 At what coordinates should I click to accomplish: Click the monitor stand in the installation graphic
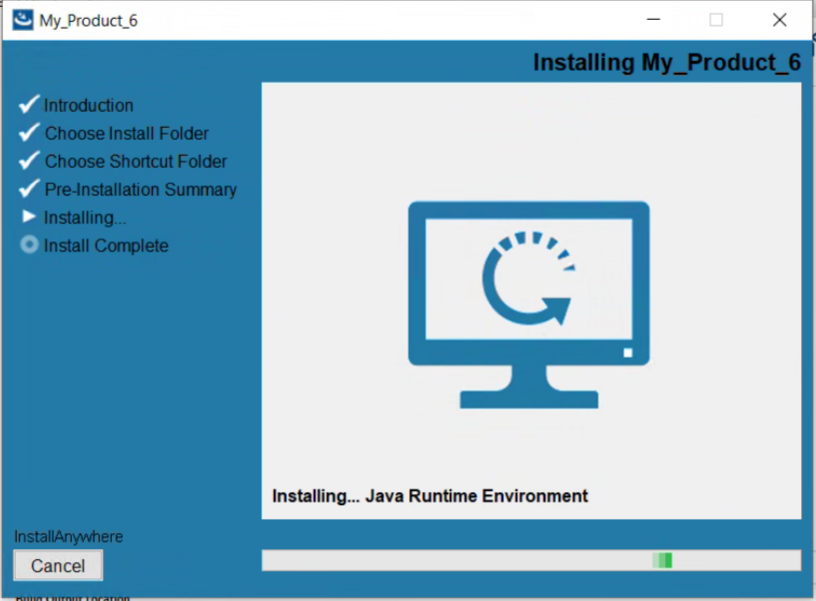click(x=529, y=388)
